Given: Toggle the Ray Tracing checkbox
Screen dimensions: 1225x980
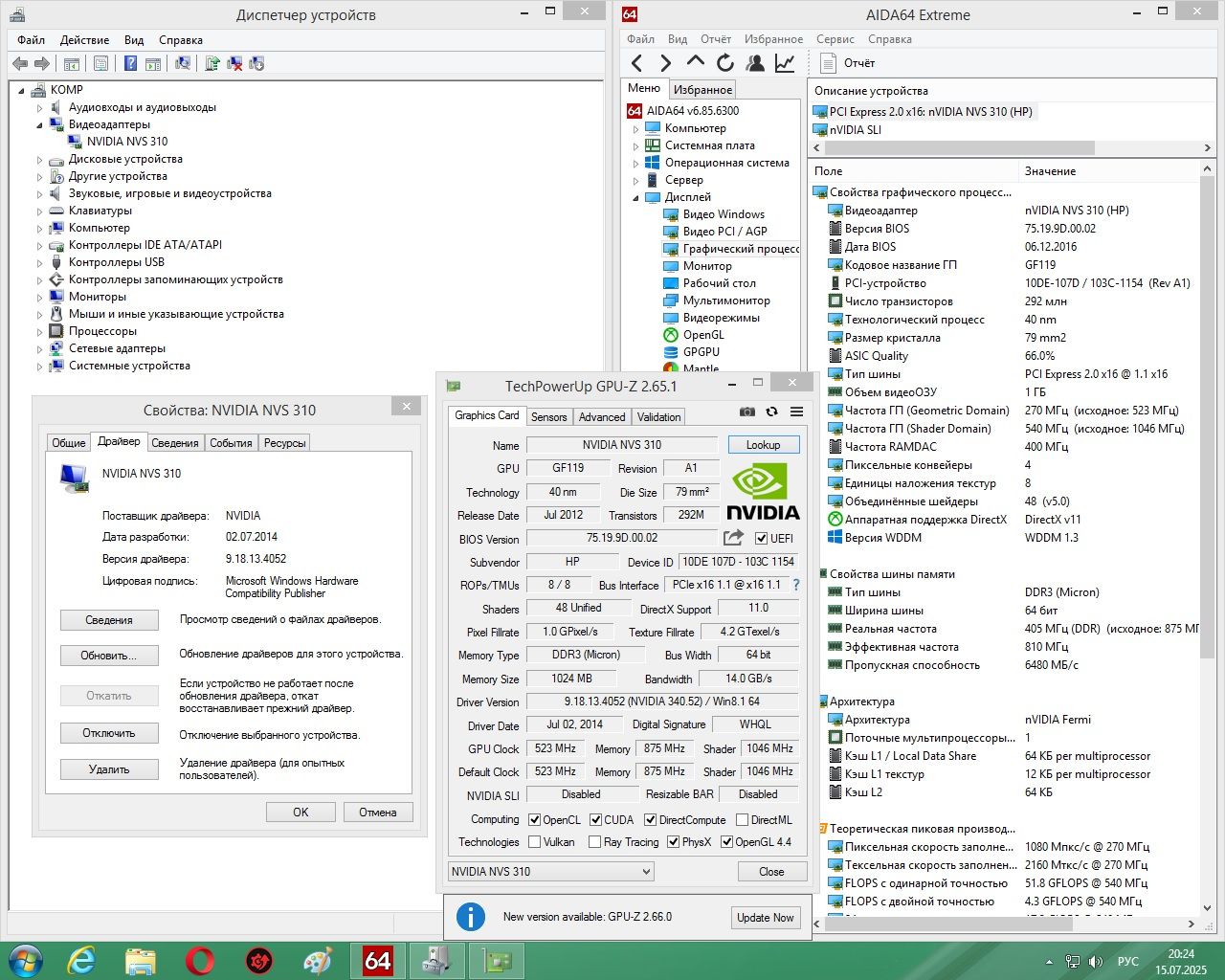Looking at the screenshot, I should click(x=592, y=842).
